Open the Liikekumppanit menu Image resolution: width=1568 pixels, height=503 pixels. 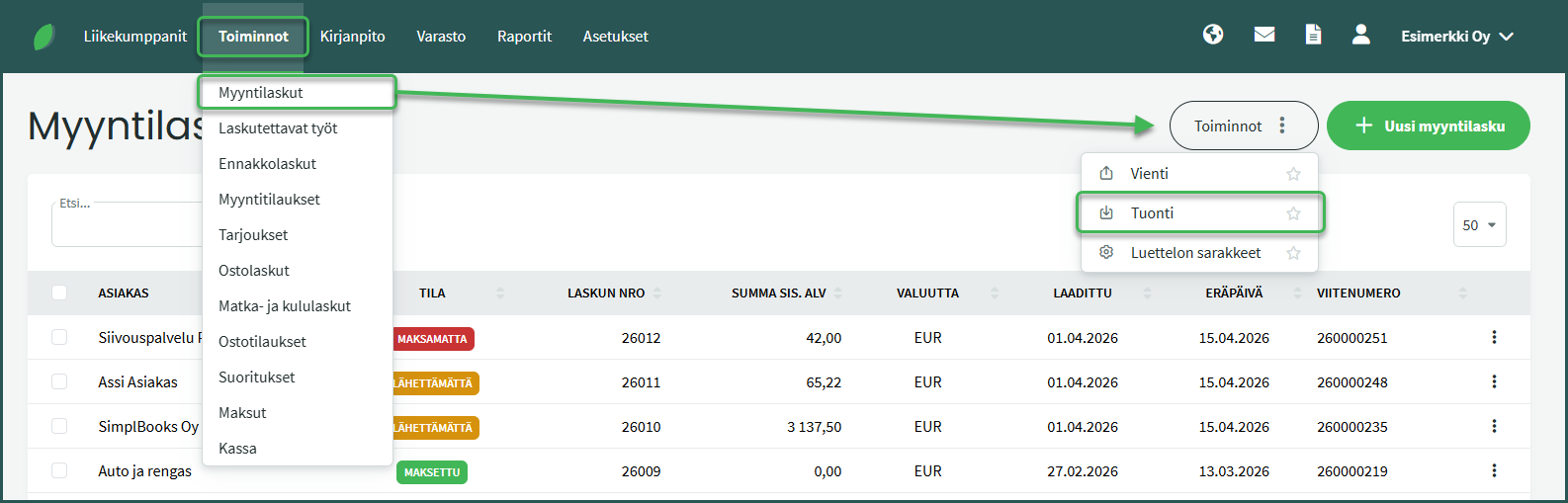point(135,36)
